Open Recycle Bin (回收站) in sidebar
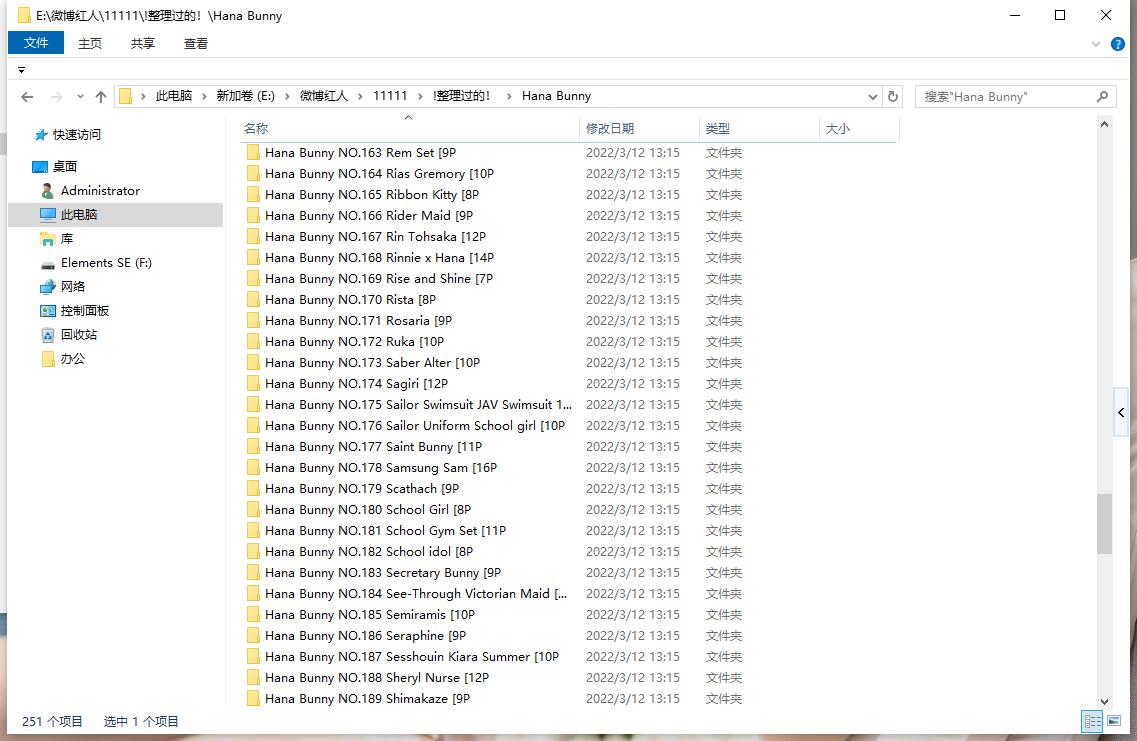 click(x=69, y=334)
